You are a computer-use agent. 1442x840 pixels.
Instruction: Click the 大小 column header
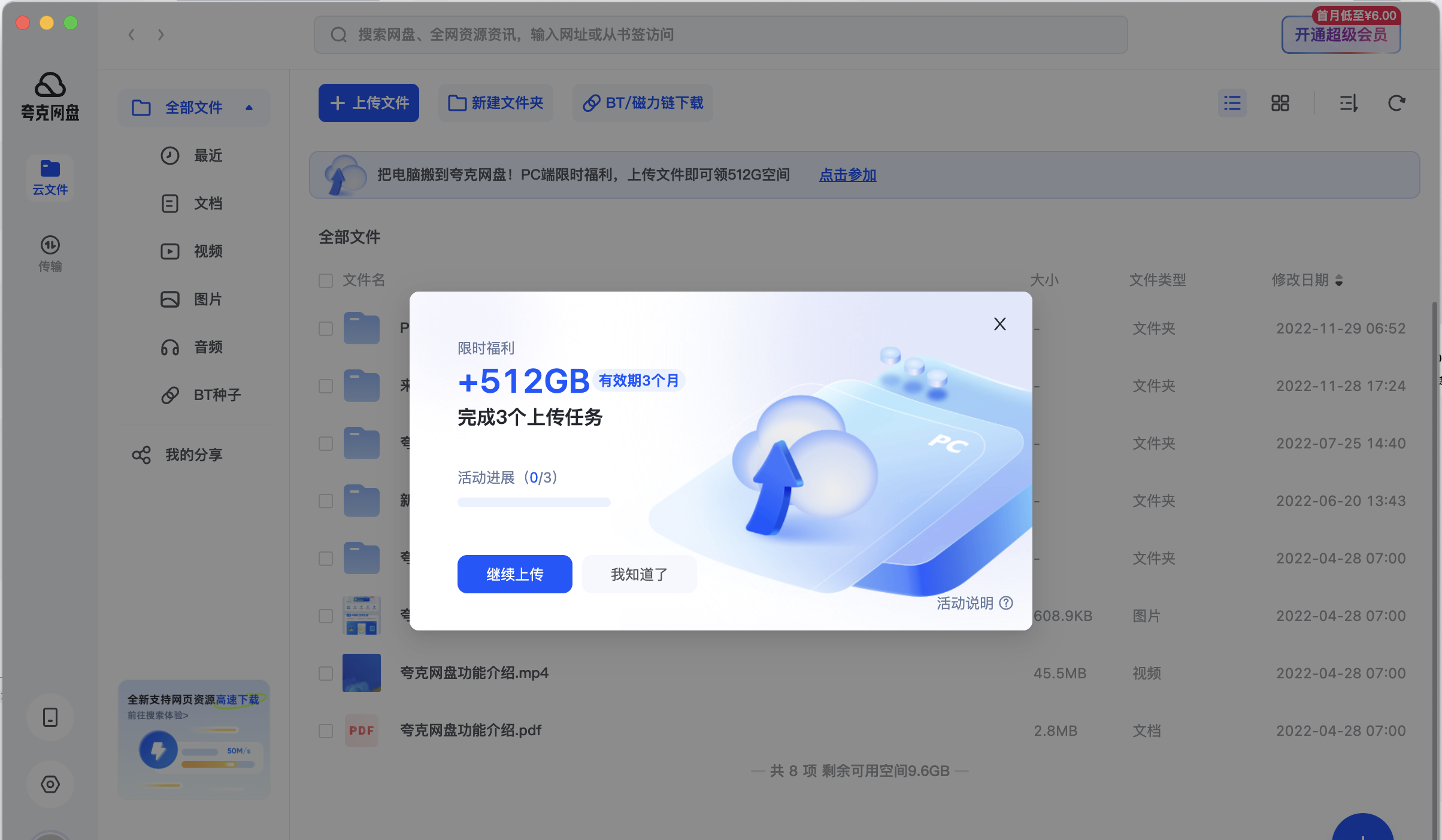(x=1044, y=280)
